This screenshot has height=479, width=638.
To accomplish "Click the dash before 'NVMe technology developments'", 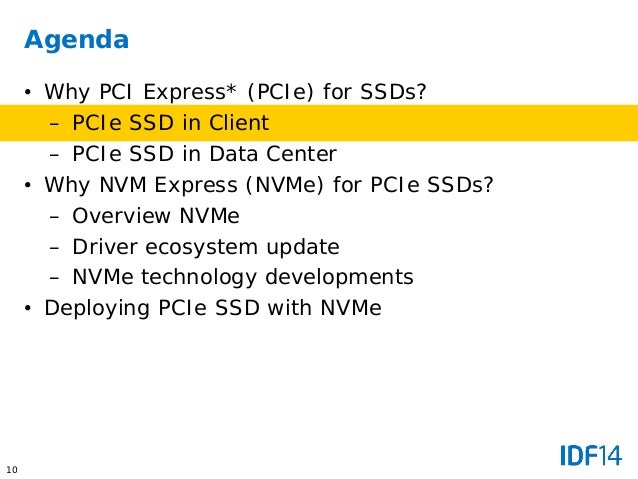I will click(x=55, y=278).
